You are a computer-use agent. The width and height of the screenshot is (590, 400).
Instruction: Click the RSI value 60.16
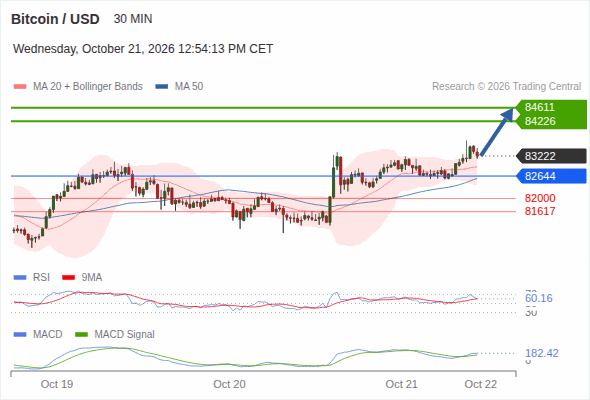click(x=539, y=298)
